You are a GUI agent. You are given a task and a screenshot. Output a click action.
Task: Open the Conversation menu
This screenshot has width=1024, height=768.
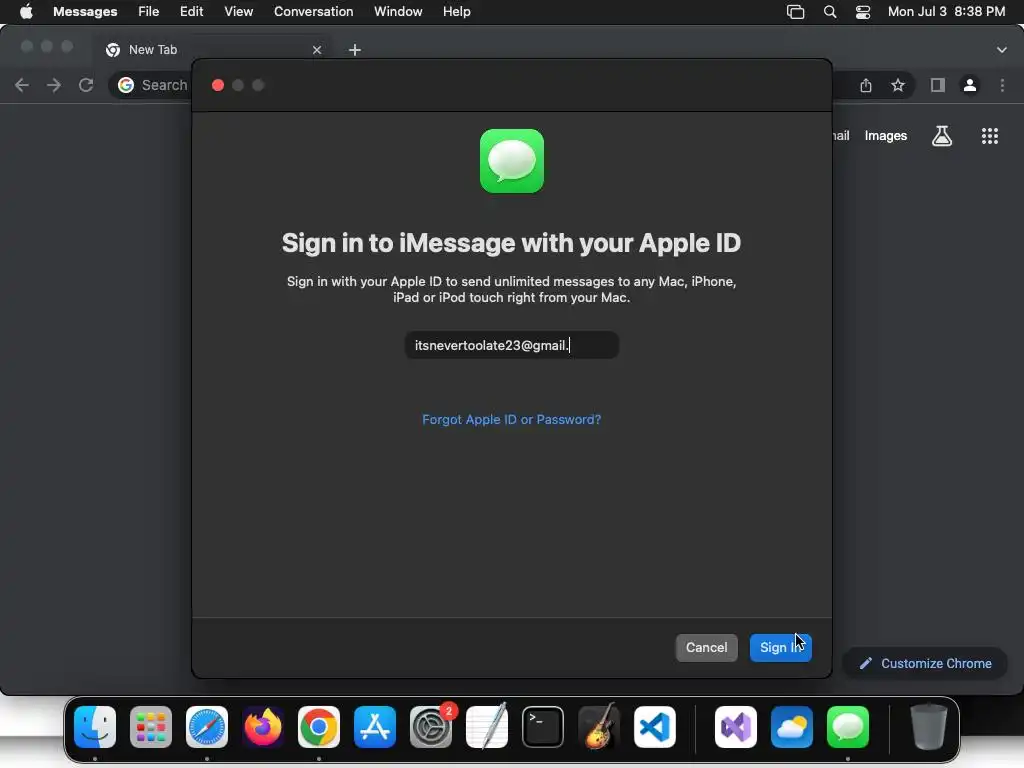(313, 12)
